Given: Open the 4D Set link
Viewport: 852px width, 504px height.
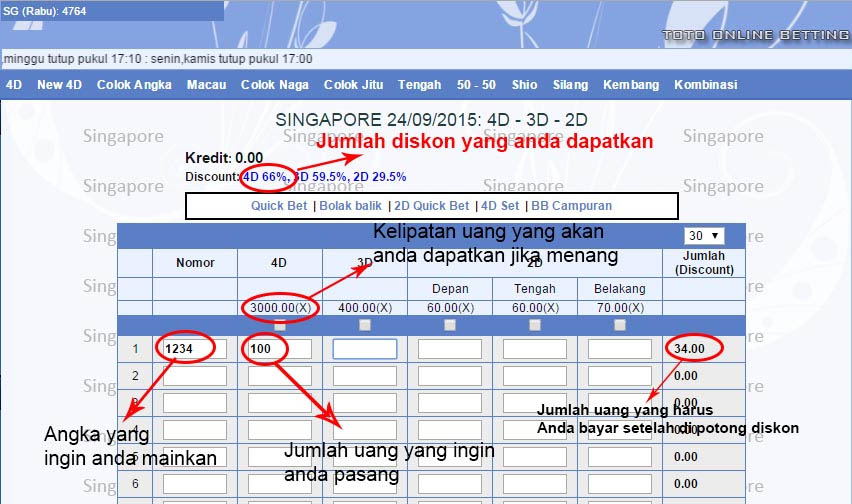Looking at the screenshot, I should [x=500, y=206].
